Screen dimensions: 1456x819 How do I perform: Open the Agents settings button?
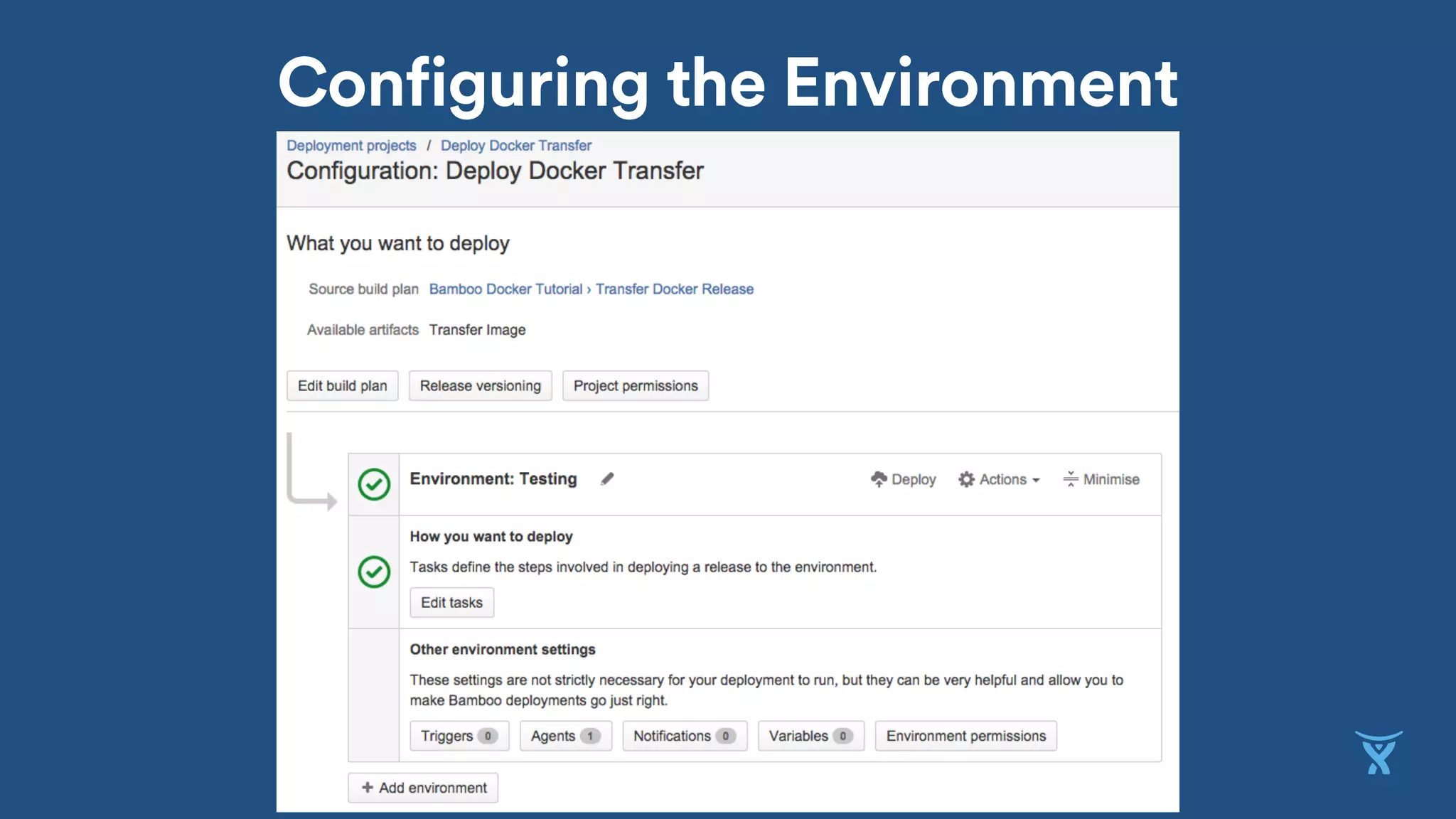tap(566, 737)
